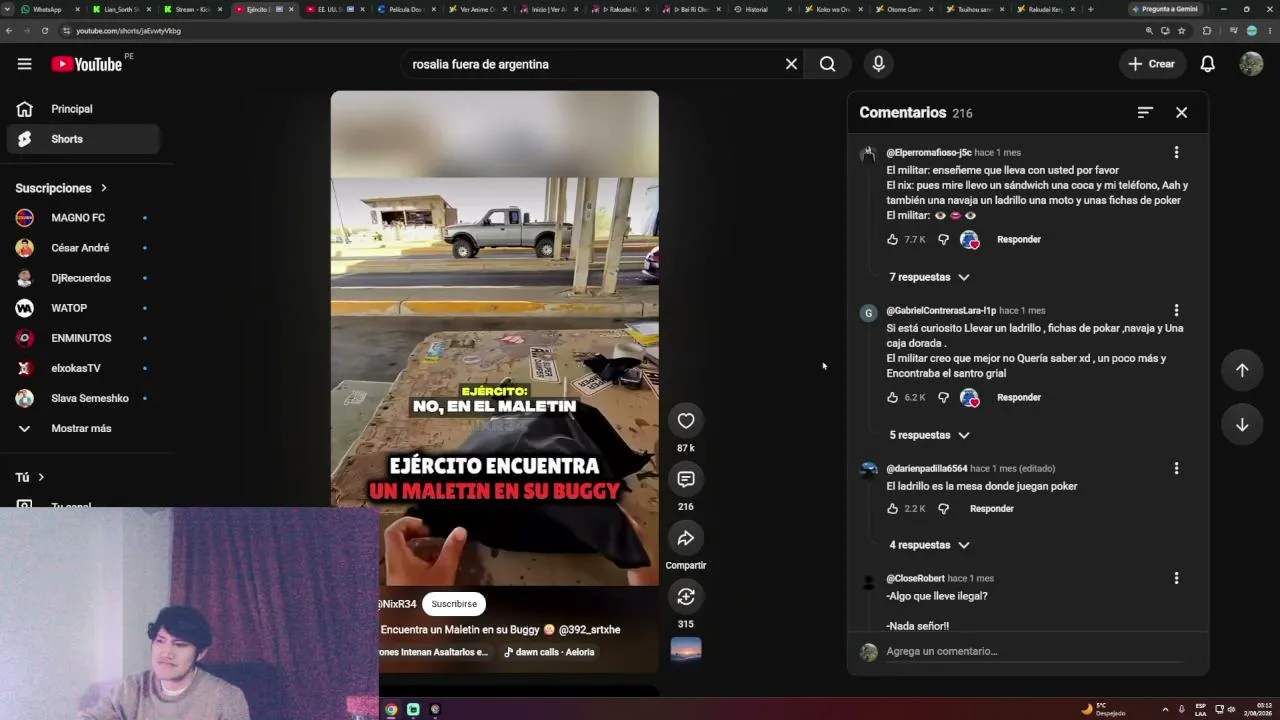Reload the page with browser refresh

45,31
